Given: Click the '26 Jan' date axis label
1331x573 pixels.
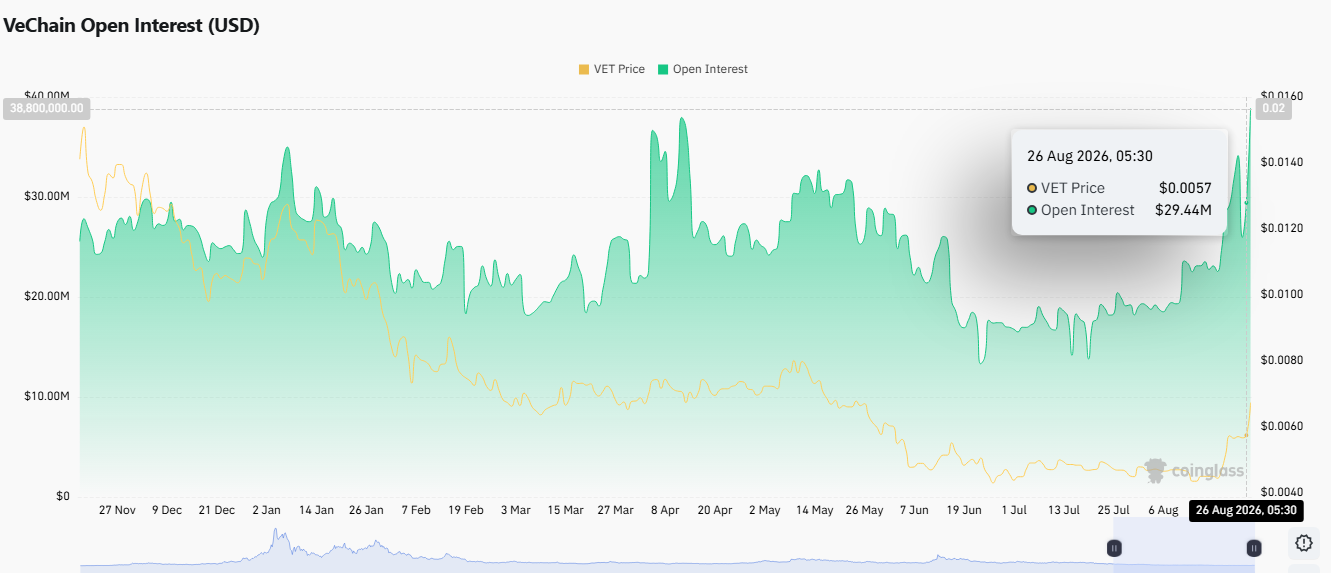Looking at the screenshot, I should point(366,510).
